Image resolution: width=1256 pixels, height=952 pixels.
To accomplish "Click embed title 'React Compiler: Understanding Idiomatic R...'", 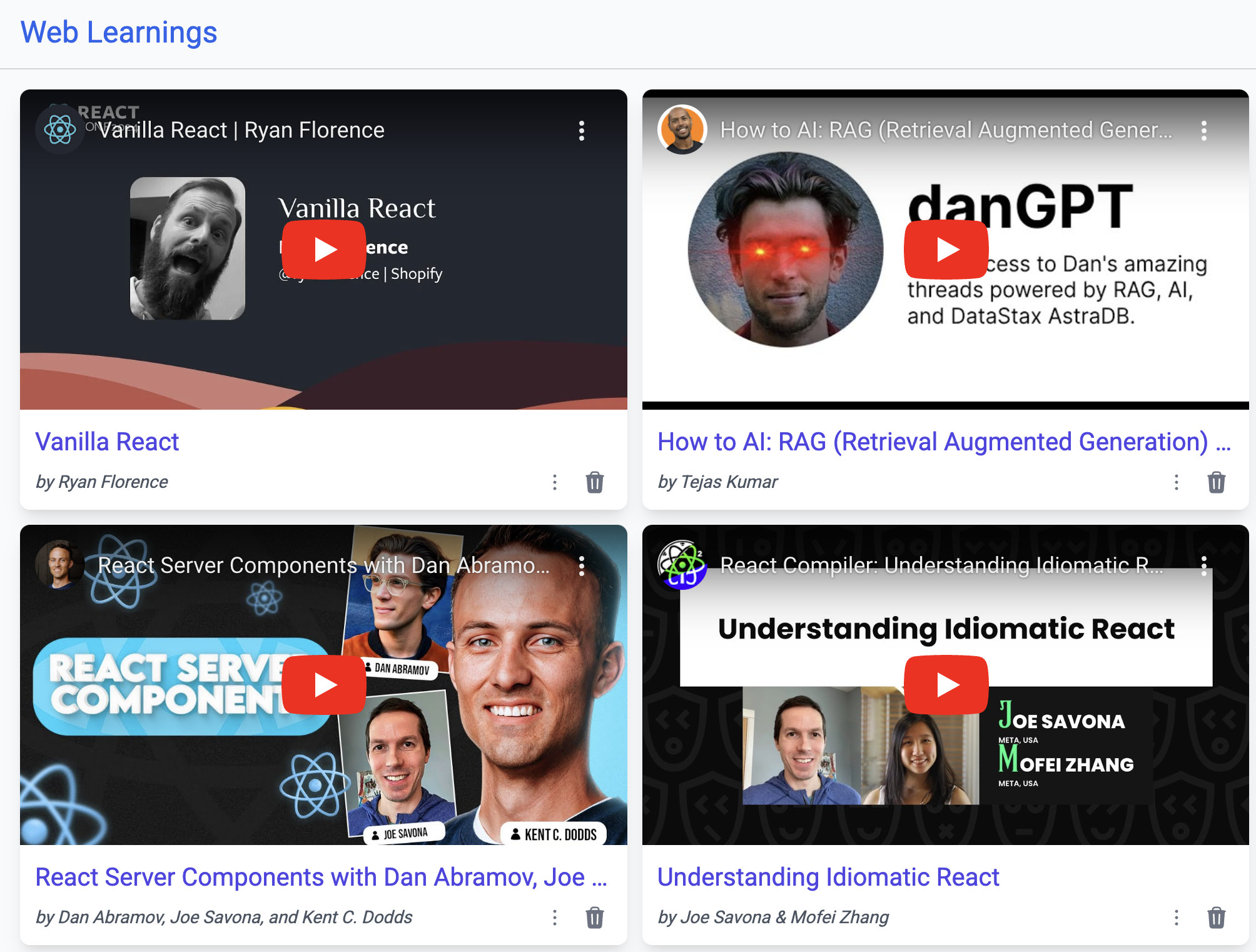I will tap(942, 565).
